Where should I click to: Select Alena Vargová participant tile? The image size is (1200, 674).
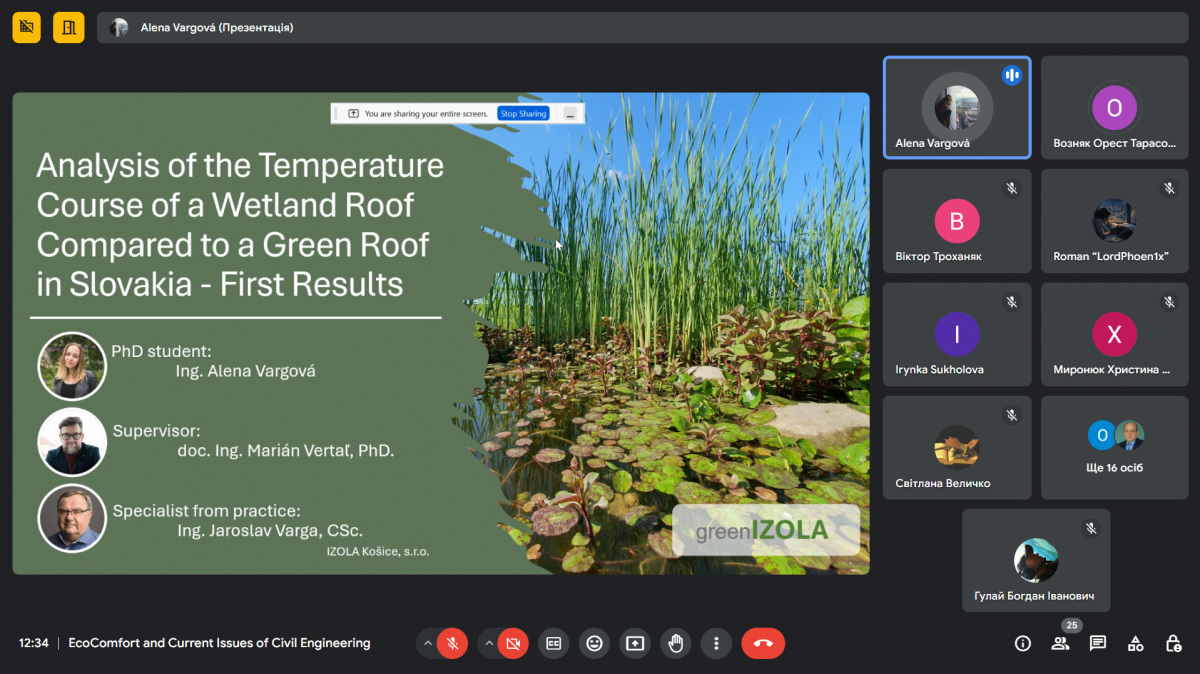point(957,107)
